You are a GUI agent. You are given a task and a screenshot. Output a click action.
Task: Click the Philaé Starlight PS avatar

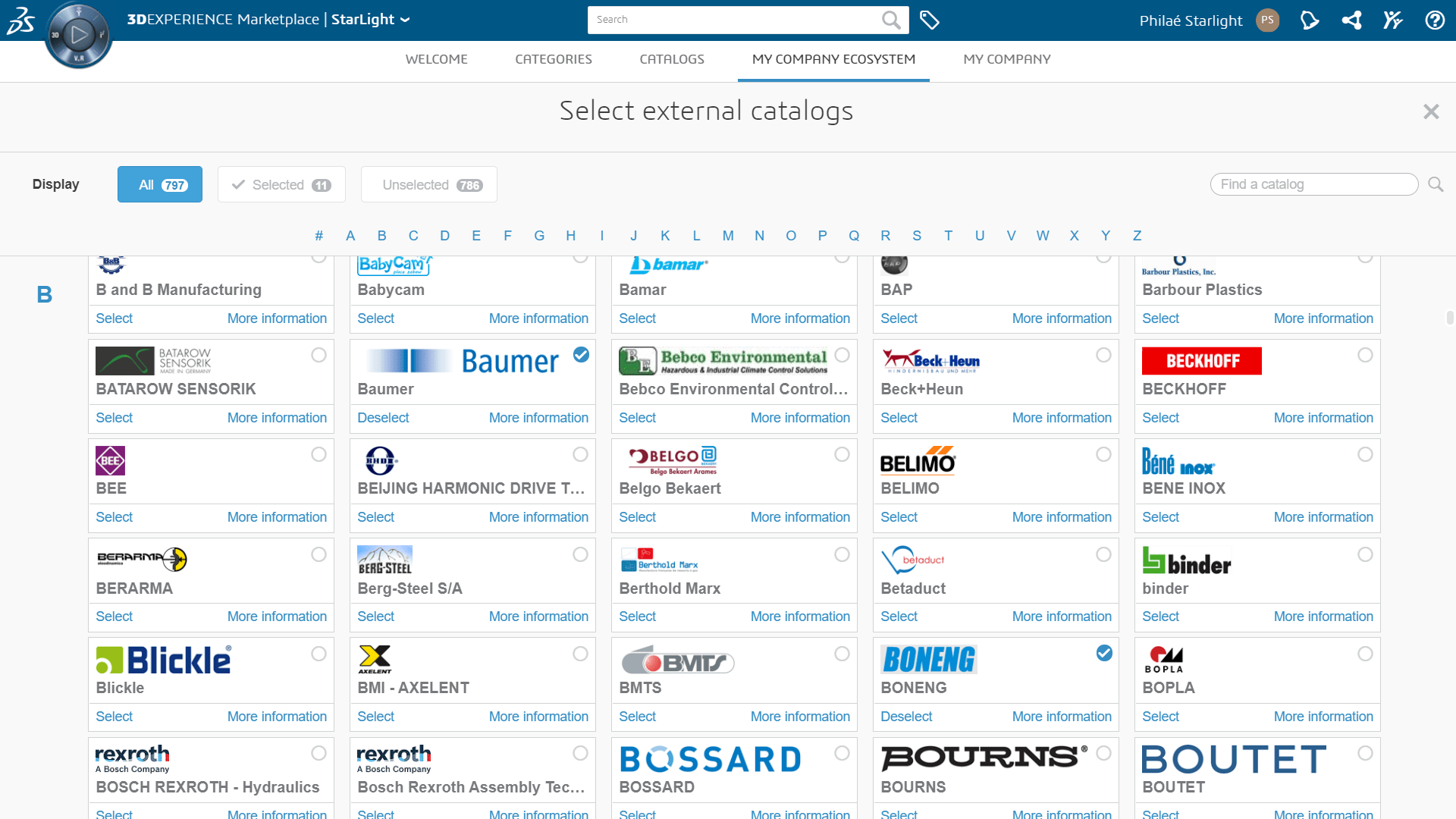tap(1267, 20)
